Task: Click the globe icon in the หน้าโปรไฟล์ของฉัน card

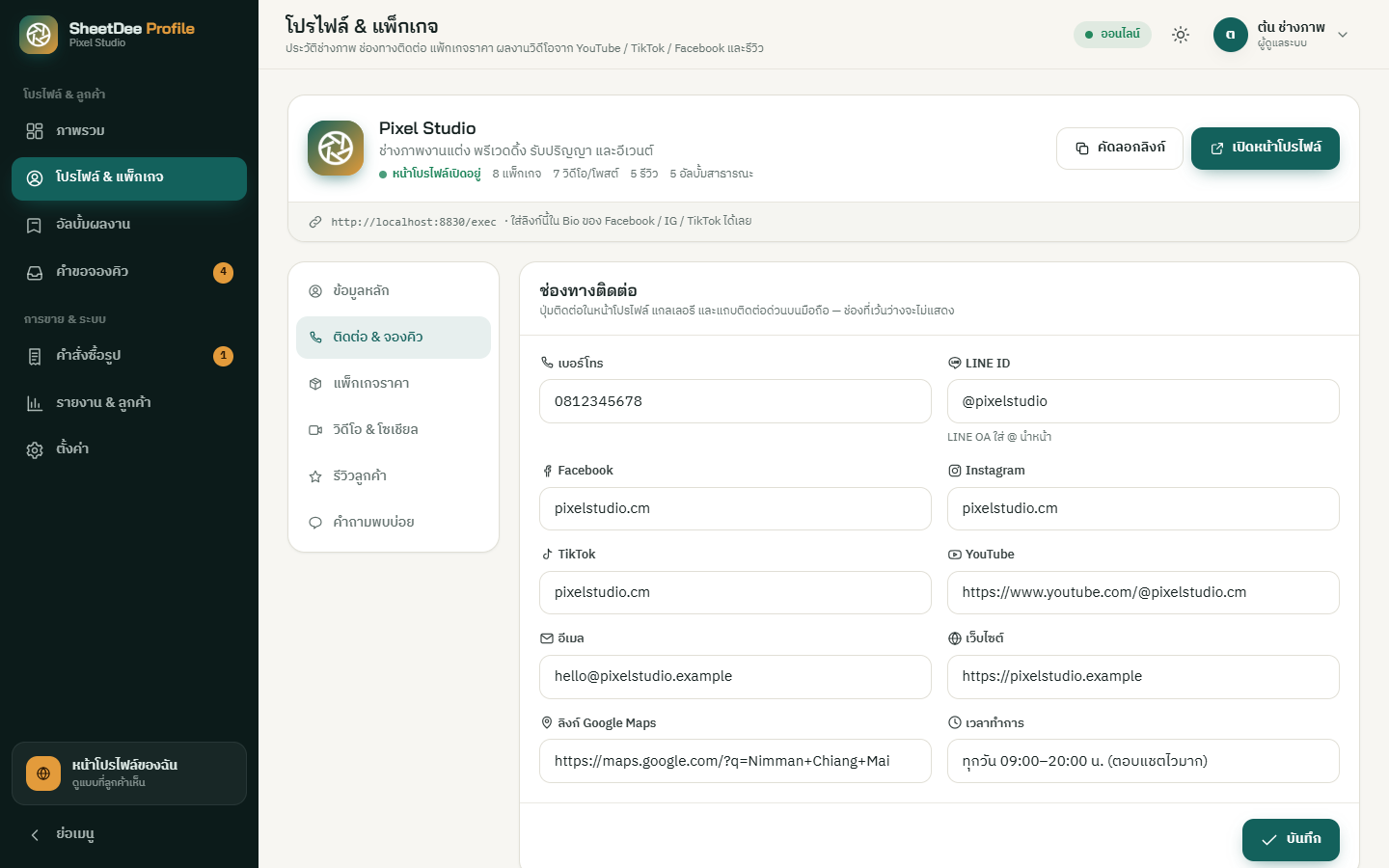Action: (43, 773)
